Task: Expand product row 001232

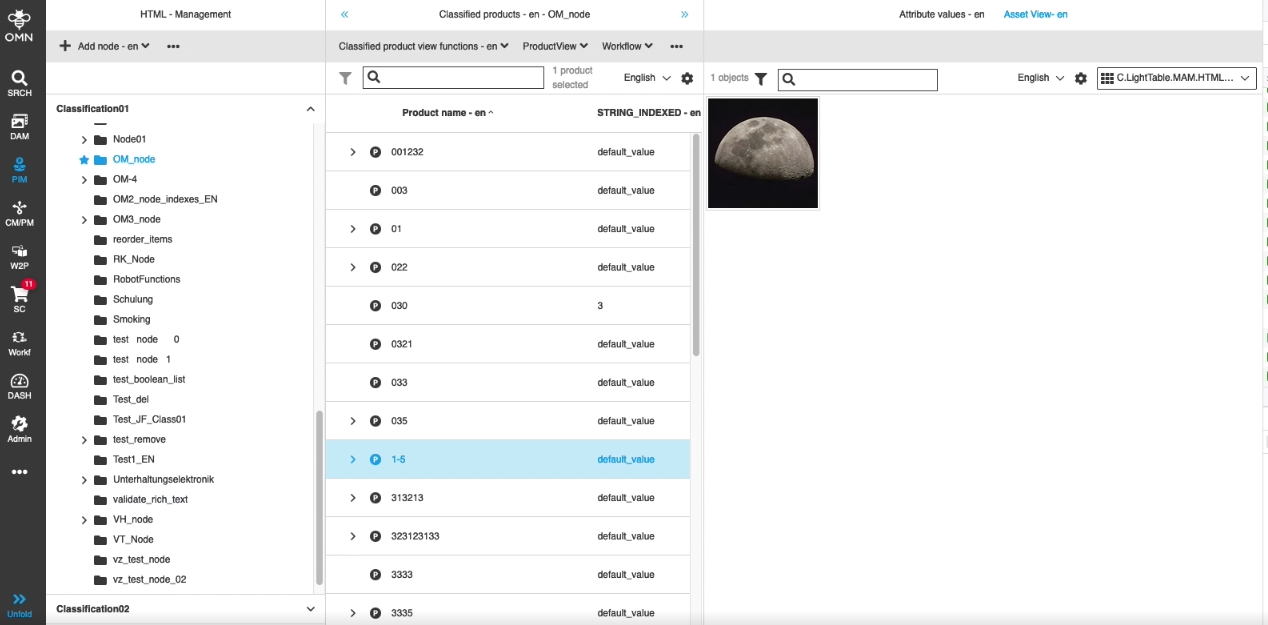Action: click(x=352, y=152)
